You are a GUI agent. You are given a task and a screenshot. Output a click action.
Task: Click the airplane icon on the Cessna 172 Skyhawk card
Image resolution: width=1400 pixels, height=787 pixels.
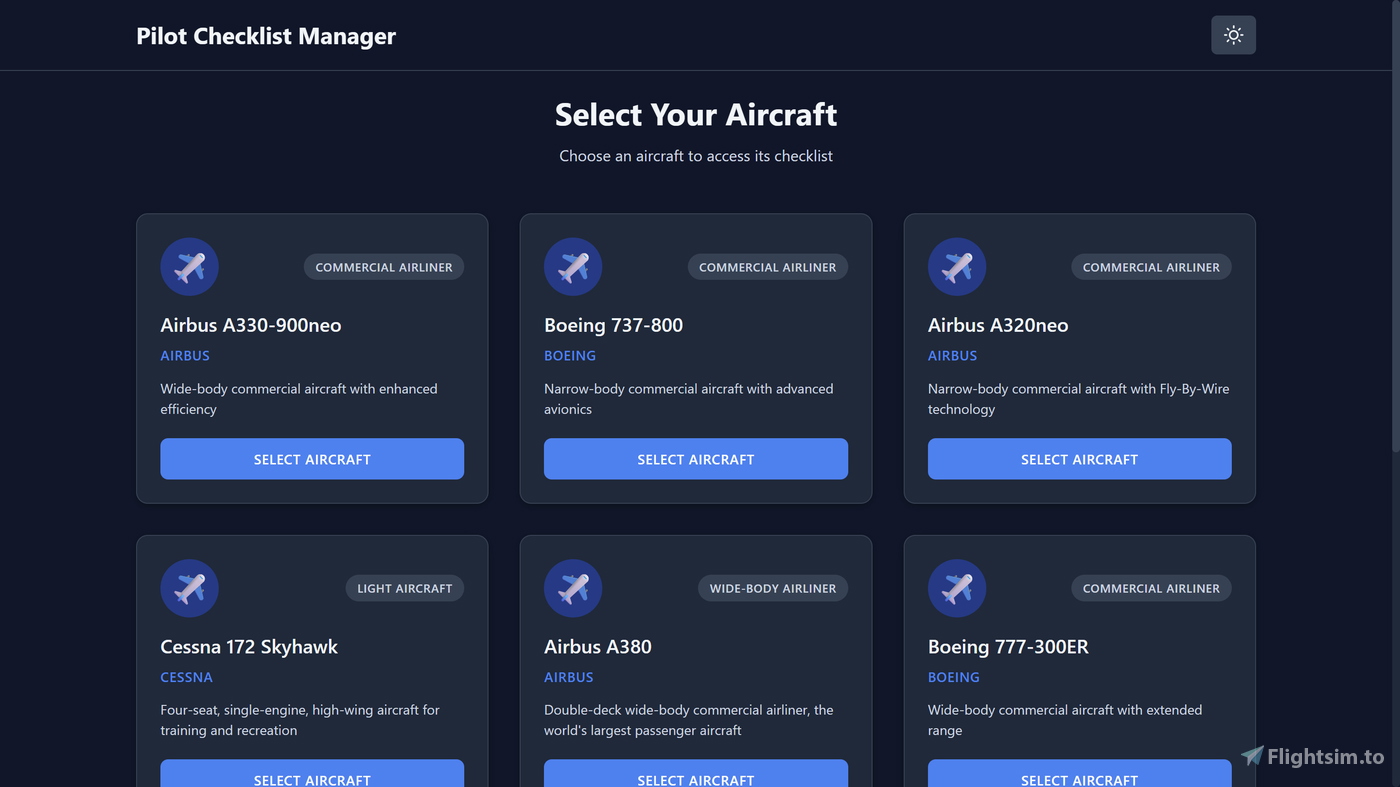(x=189, y=588)
